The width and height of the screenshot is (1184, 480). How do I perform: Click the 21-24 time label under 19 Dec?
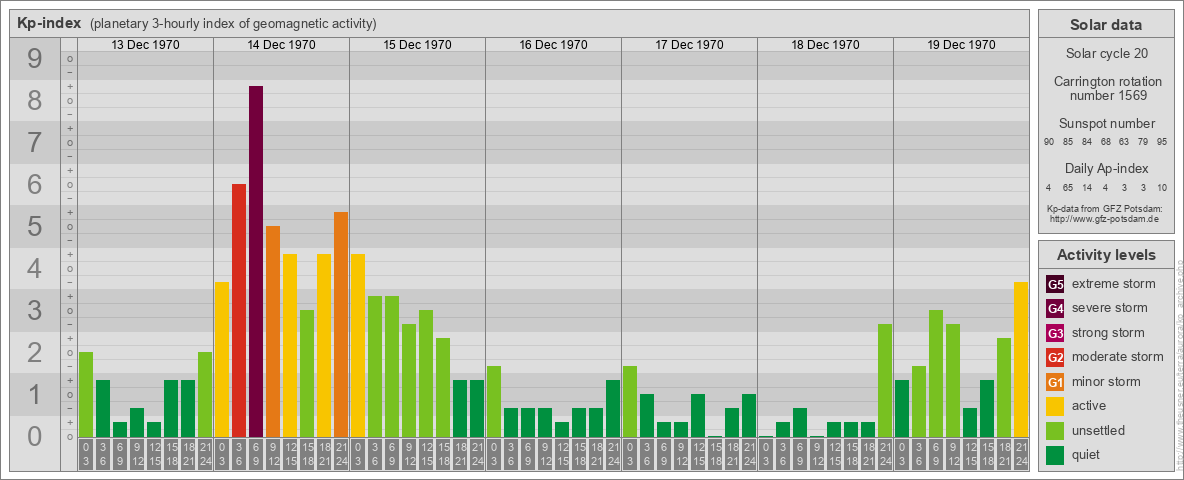coord(1021,454)
